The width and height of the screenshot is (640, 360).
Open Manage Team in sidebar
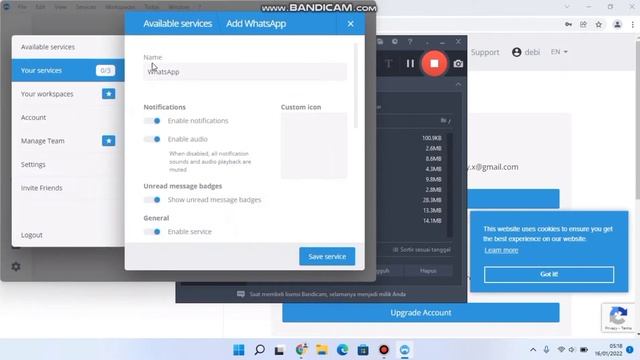[x=68, y=141]
